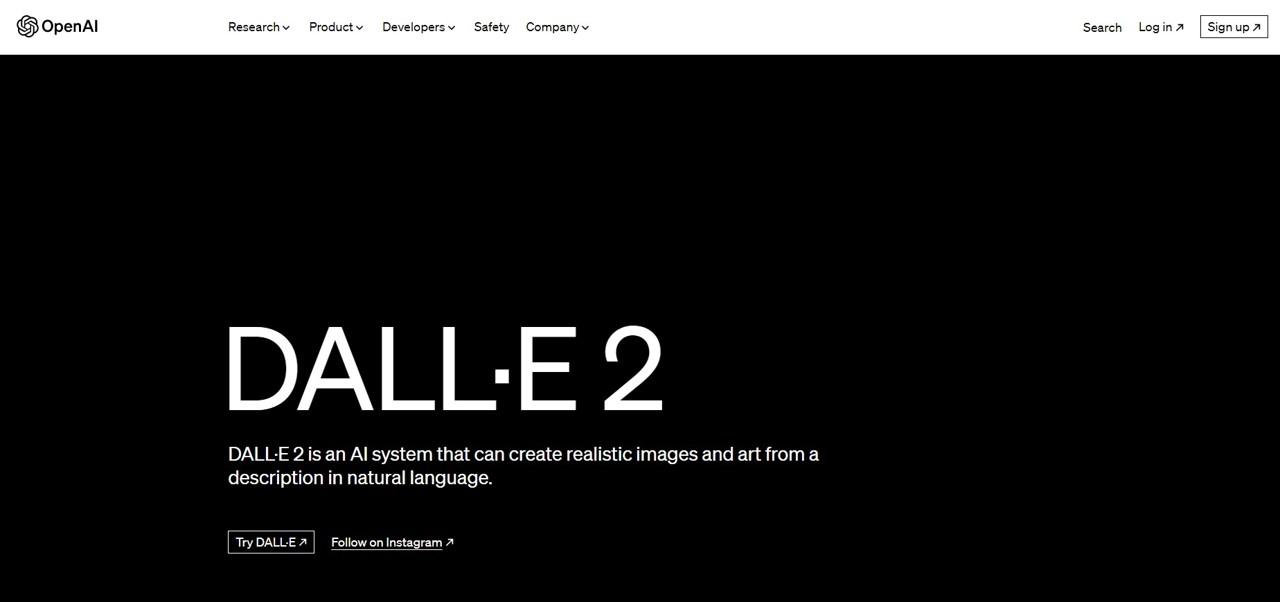Click the large DALL·E 2 heading

[x=445, y=369]
